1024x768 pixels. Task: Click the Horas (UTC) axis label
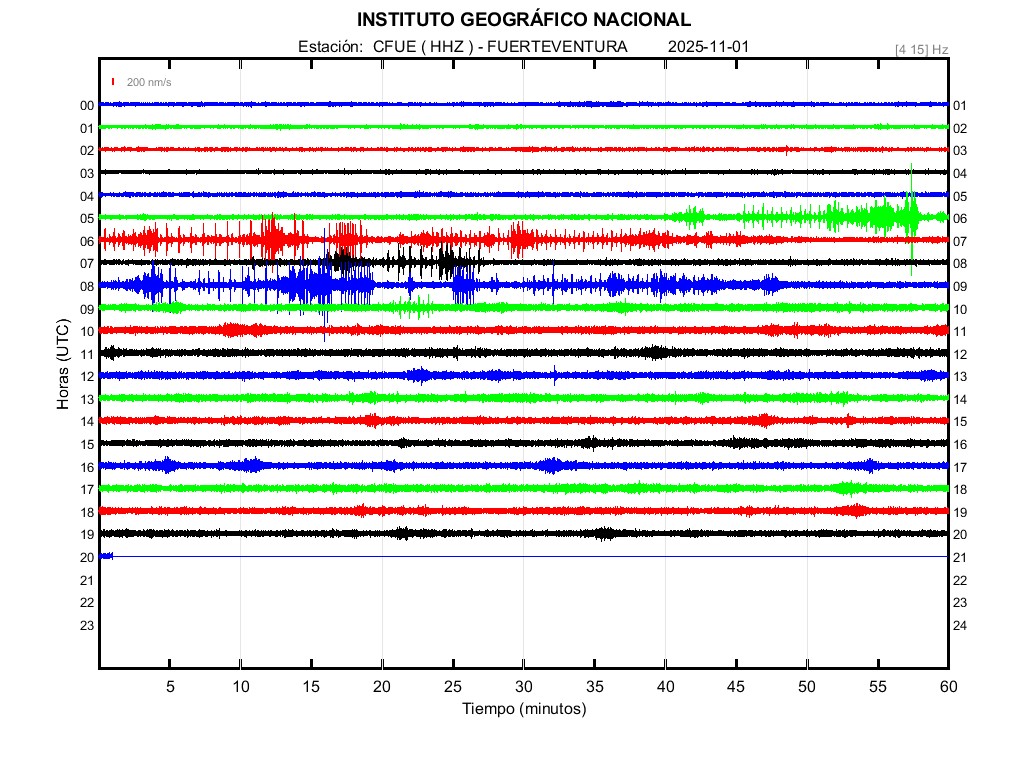click(63, 365)
